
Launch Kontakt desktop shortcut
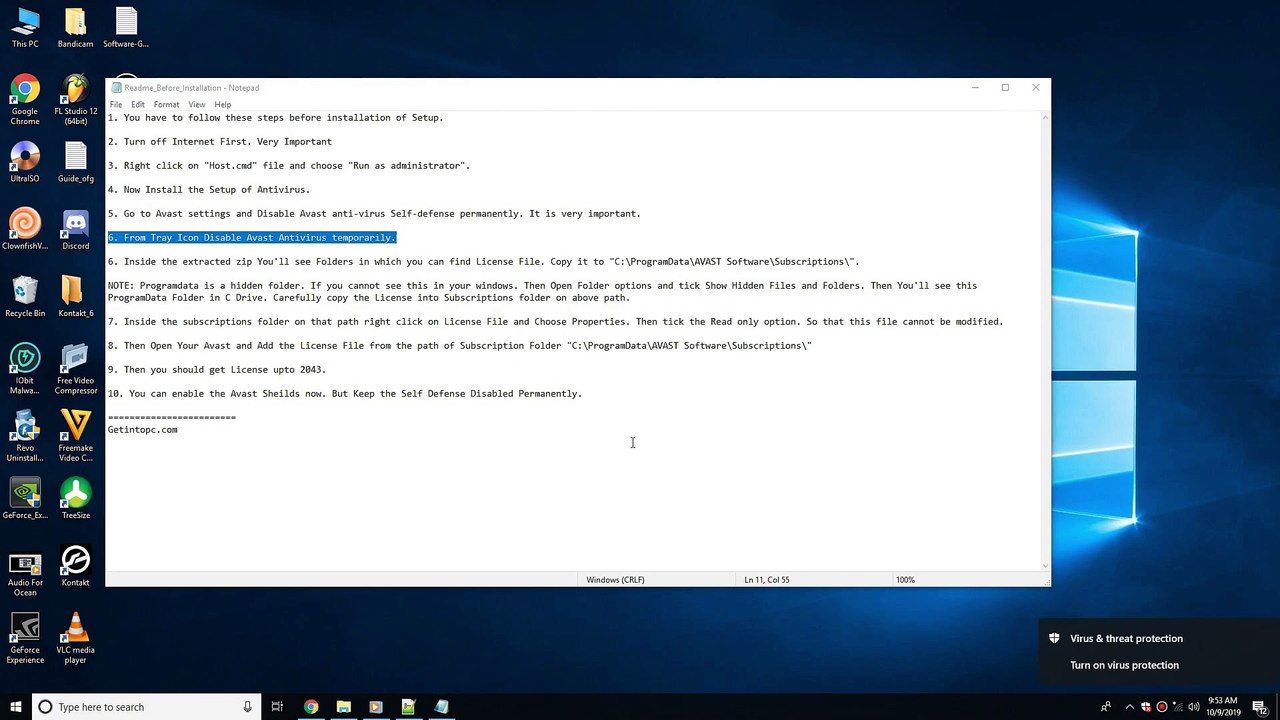(x=75, y=566)
